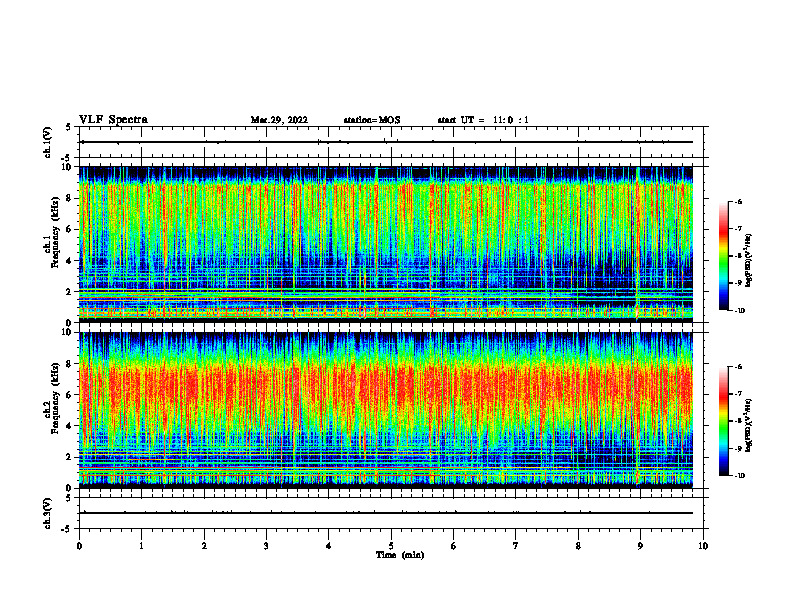Select ch.1 colorbar log(PSD) label

pos(749,261)
